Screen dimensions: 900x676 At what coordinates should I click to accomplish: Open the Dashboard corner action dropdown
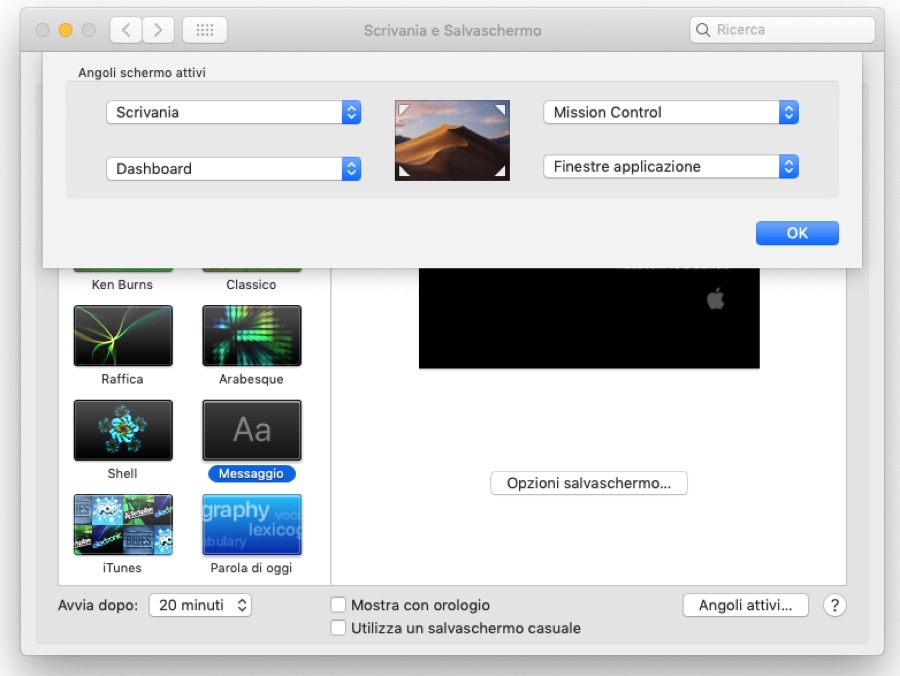(232, 166)
